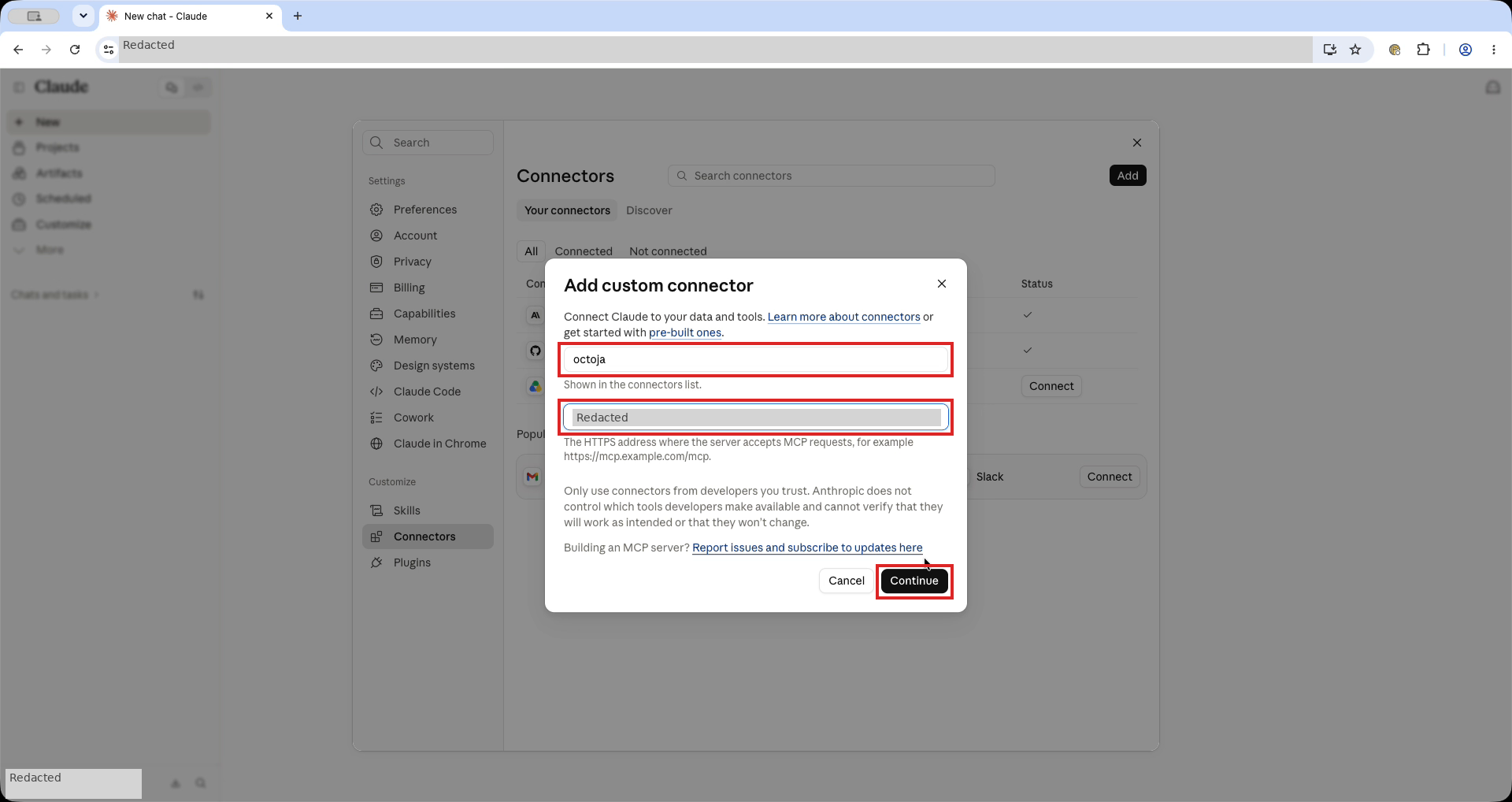1512x802 pixels.
Task: Open Memory settings
Action: [x=428, y=340]
